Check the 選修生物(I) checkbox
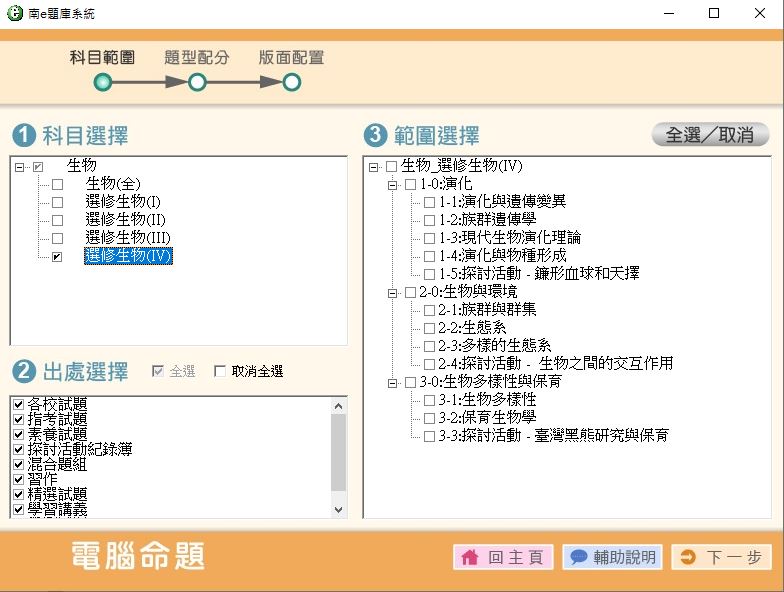Viewport: 784px width, 592px height. [x=58, y=202]
